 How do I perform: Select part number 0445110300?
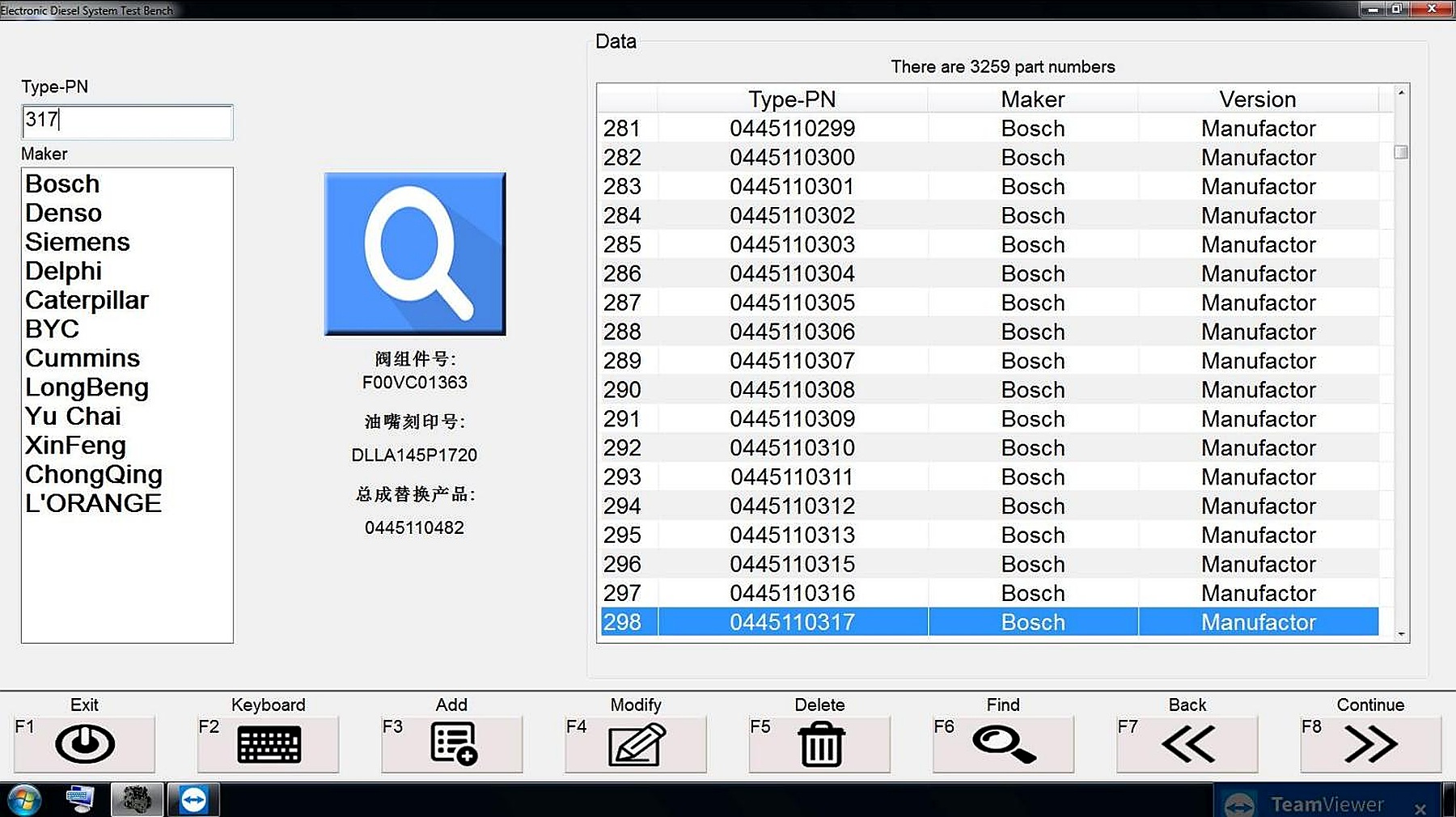[792, 158]
